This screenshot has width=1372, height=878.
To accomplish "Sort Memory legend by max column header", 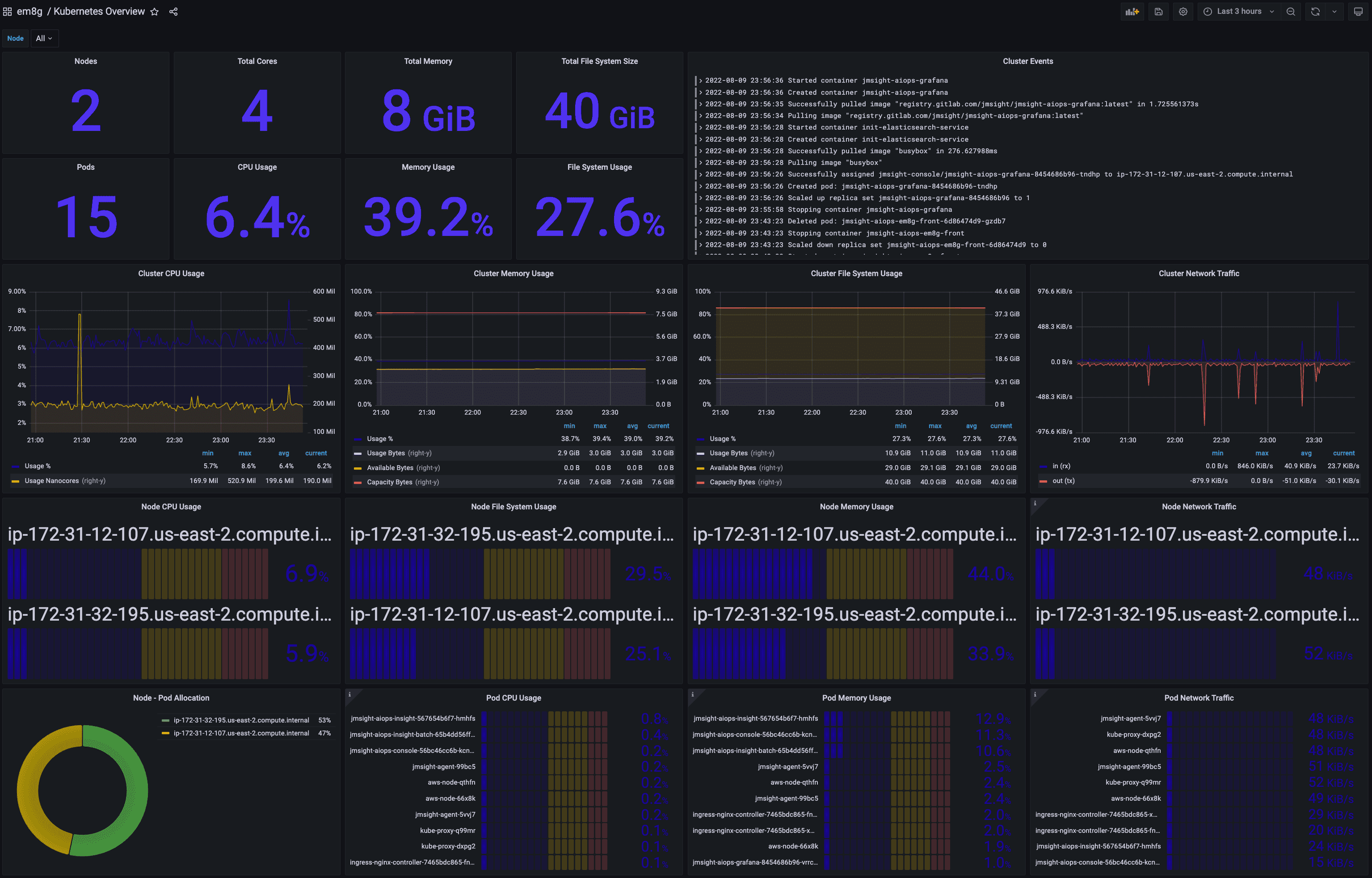I will tap(599, 426).
